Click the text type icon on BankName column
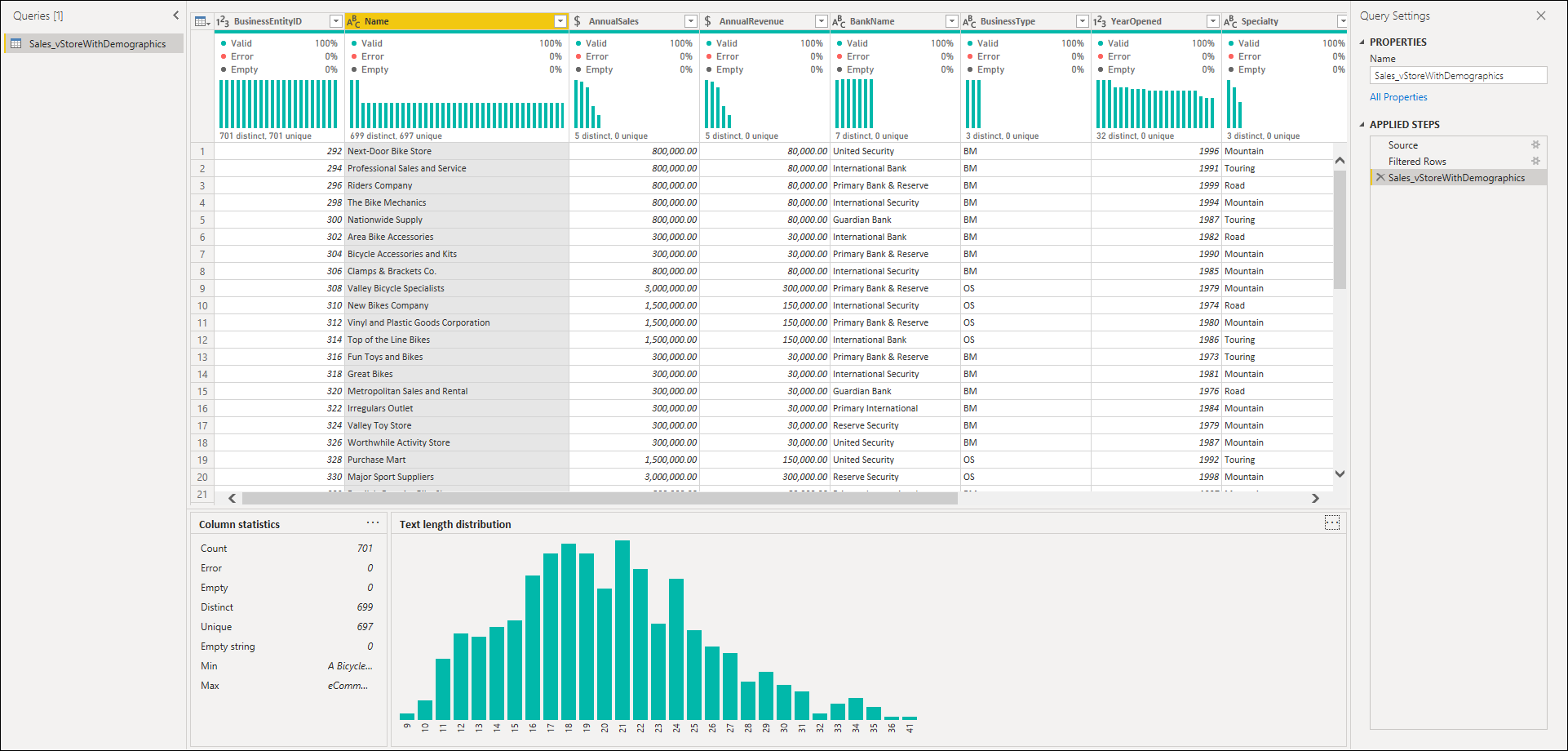1568x751 pixels. pos(839,21)
